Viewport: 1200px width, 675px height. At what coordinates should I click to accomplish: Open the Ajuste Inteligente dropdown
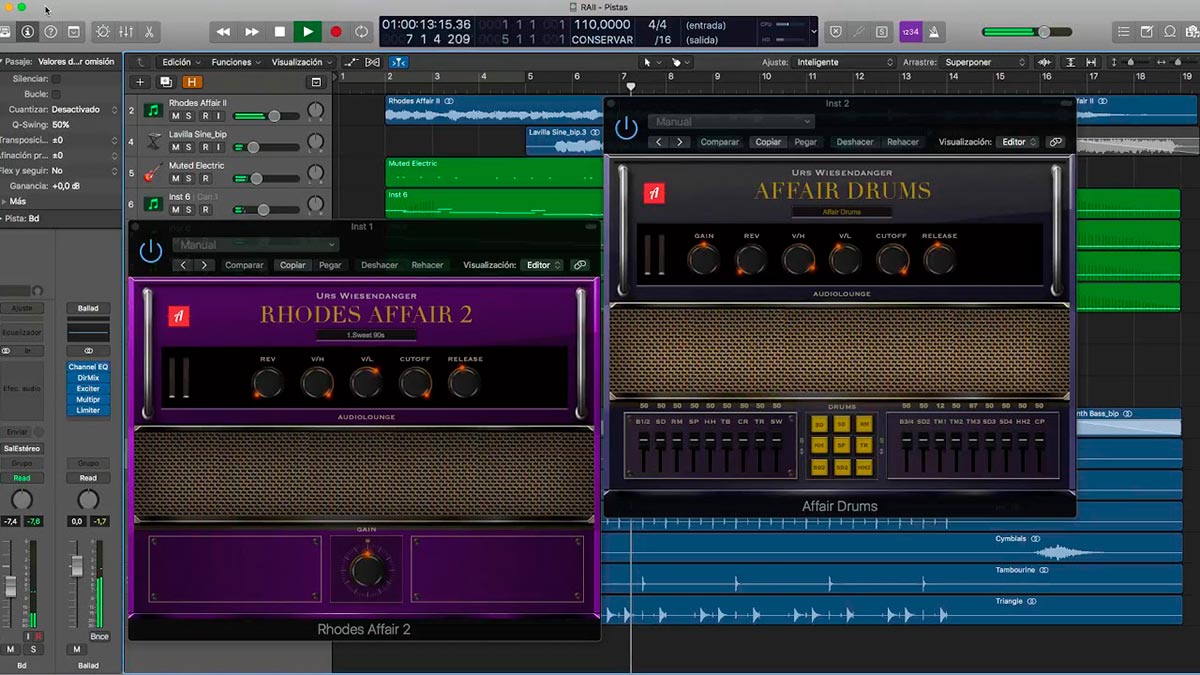coord(844,62)
